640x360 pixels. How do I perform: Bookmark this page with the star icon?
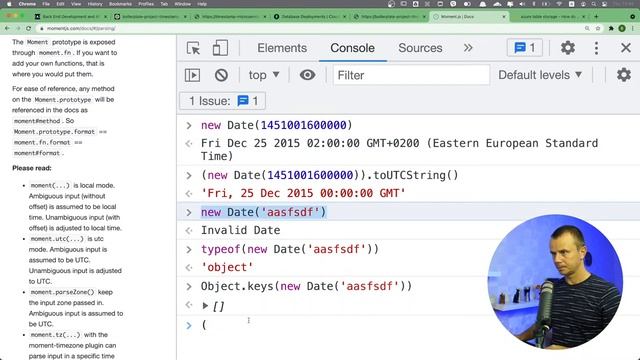point(598,29)
